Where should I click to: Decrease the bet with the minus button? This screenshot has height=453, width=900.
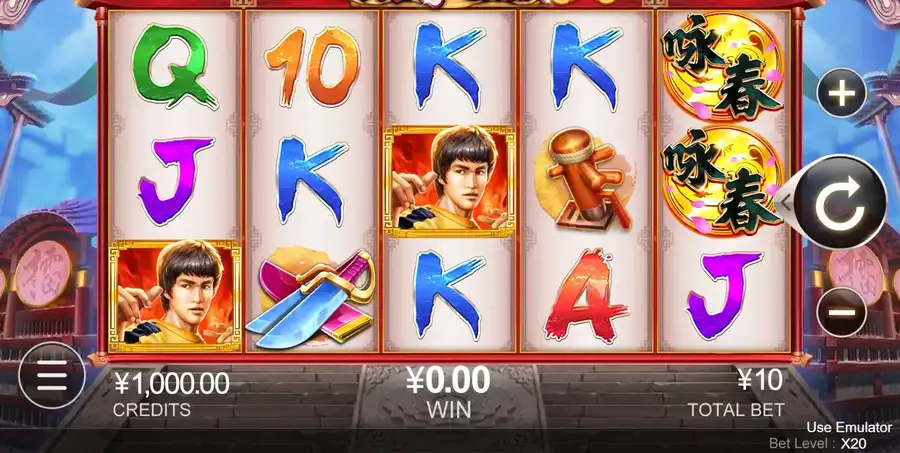[x=841, y=312]
